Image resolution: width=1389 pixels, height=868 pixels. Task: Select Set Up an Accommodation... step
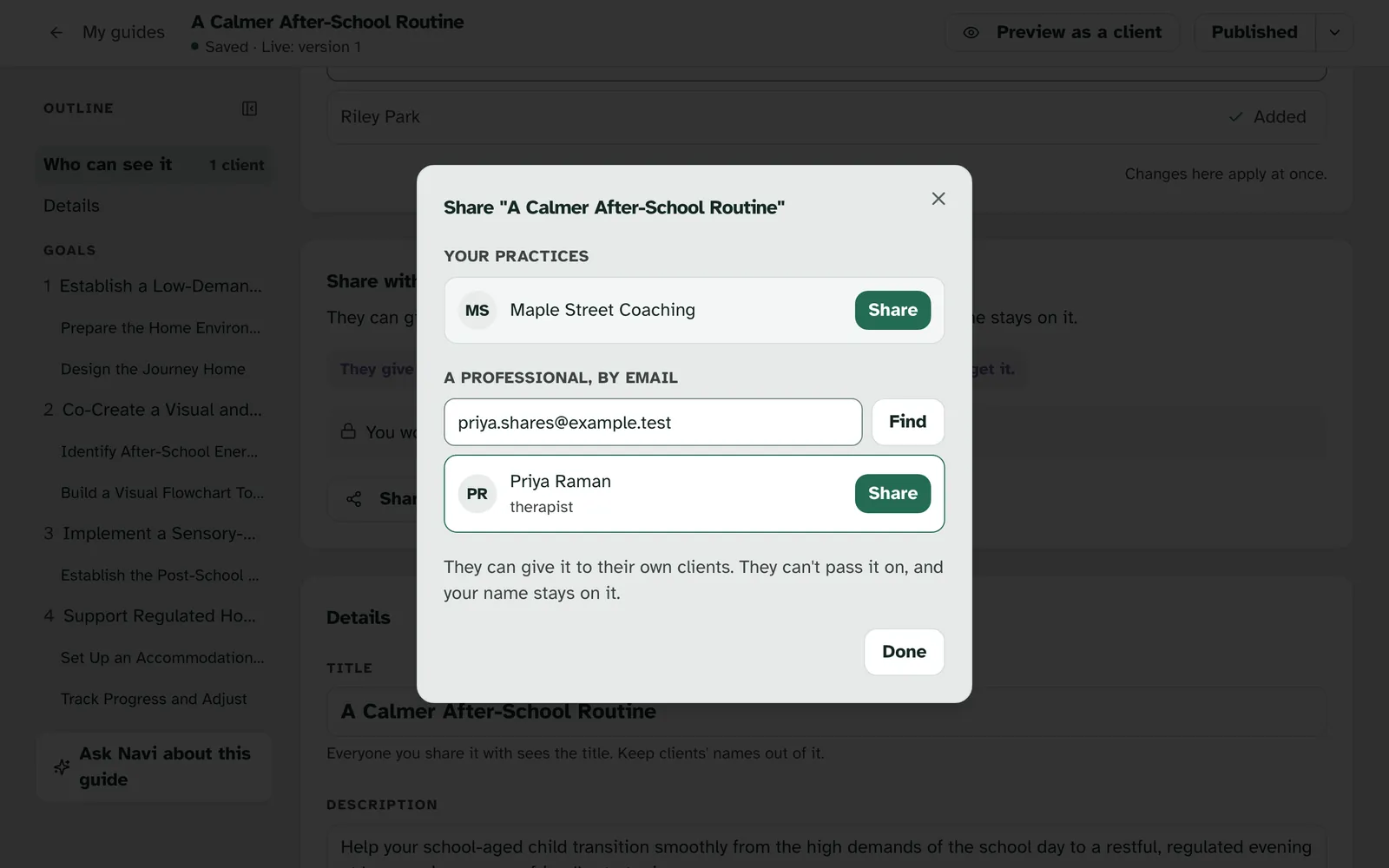pos(162,658)
